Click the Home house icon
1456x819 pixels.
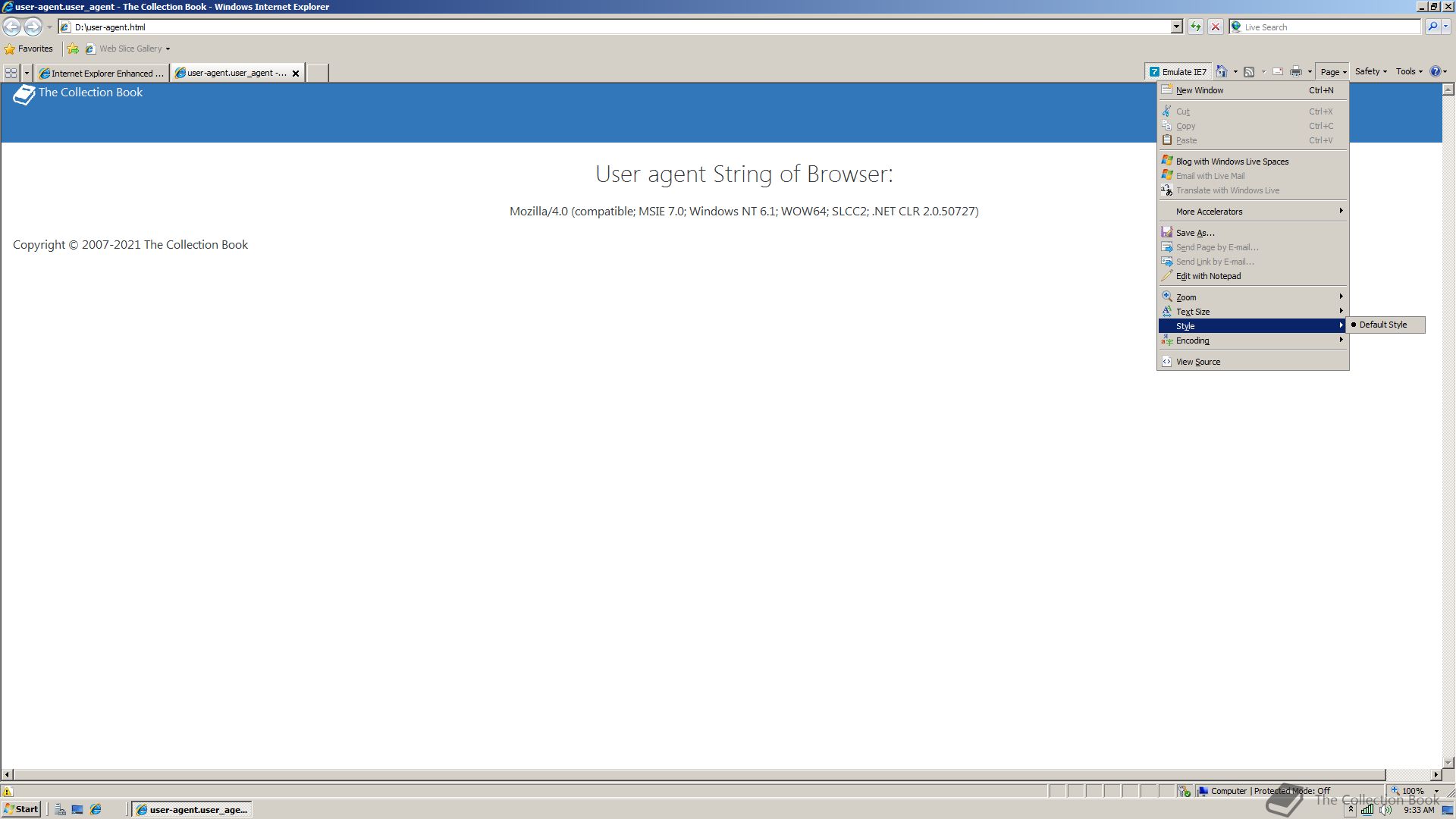coord(1221,71)
